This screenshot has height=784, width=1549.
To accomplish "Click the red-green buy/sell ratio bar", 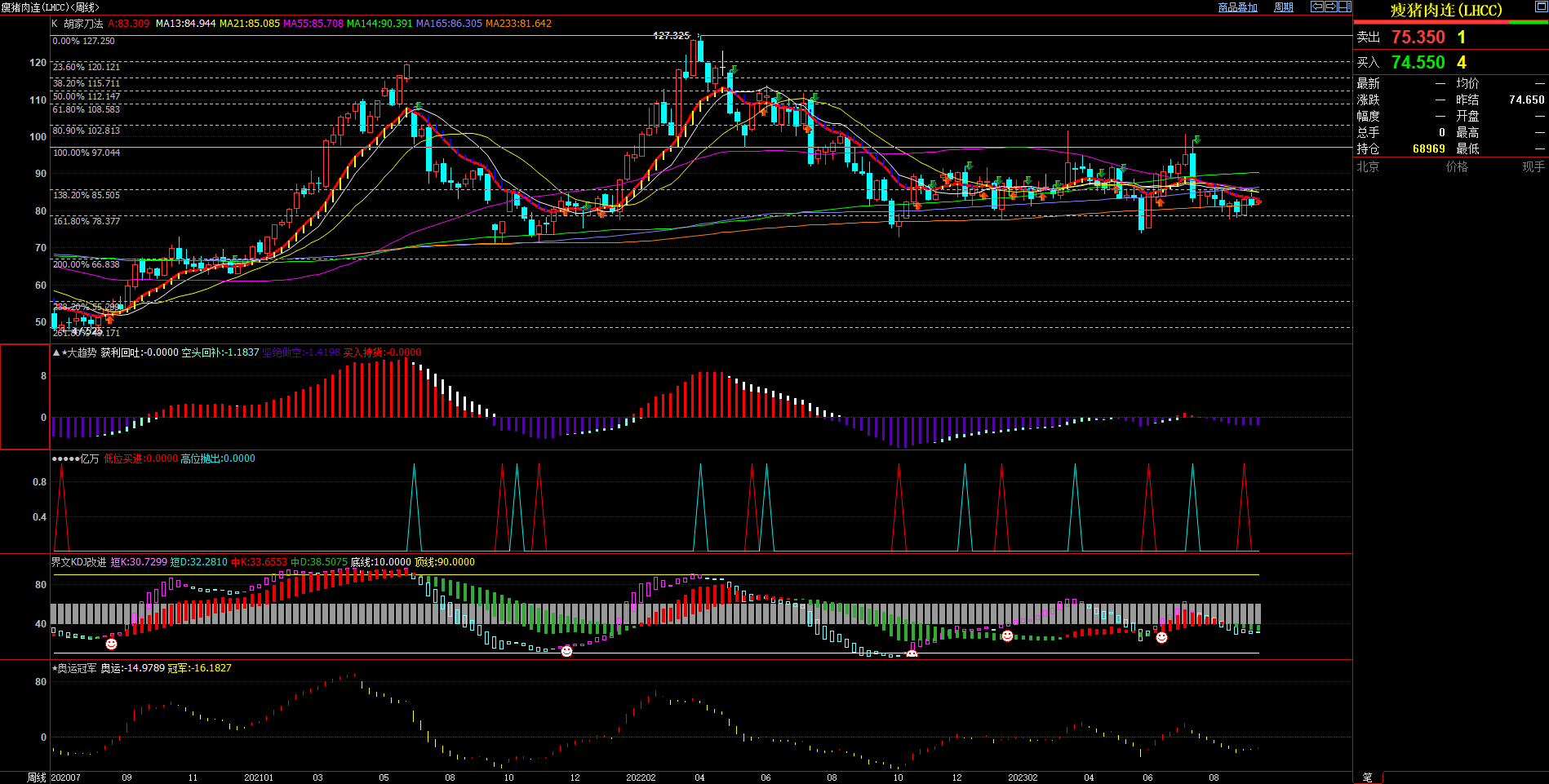I will click(1450, 22).
